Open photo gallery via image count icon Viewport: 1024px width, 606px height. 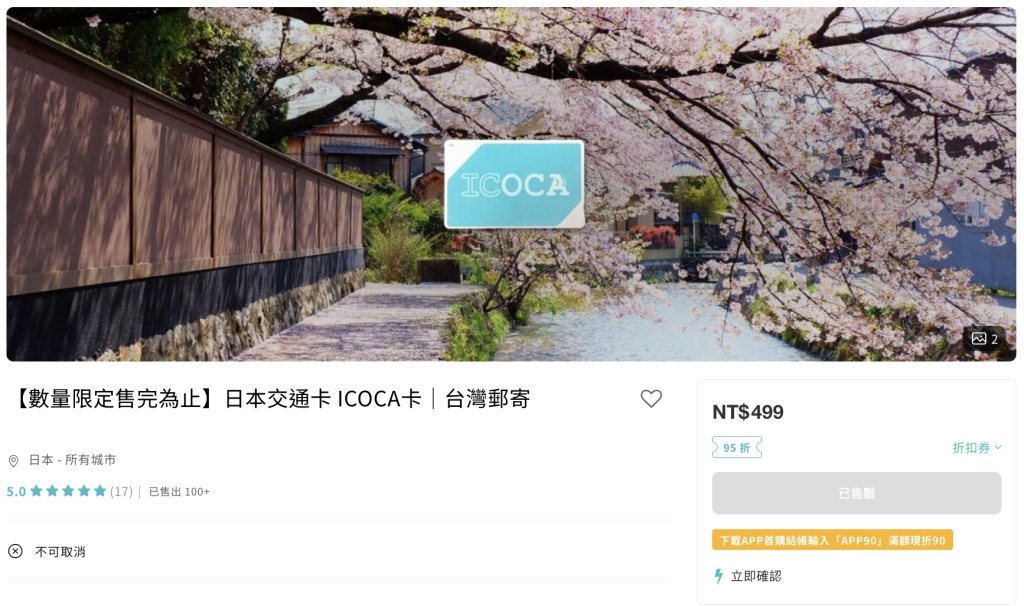coord(984,339)
